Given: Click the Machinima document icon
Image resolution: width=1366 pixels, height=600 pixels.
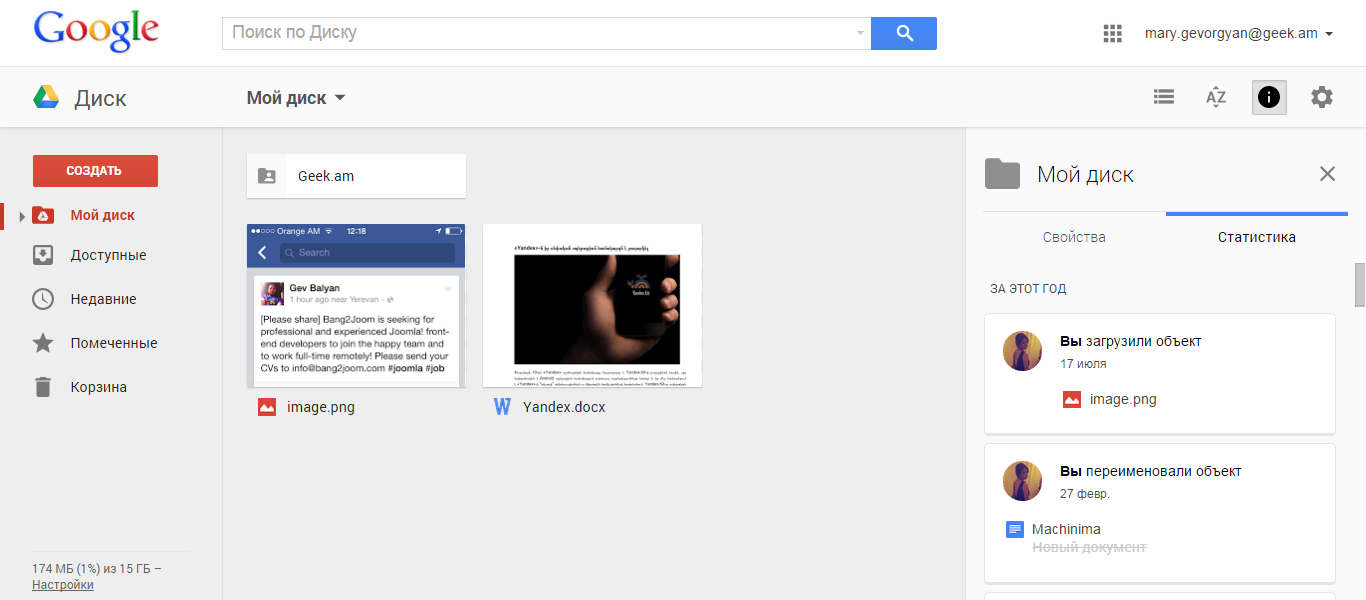Looking at the screenshot, I should pyautogui.click(x=1015, y=529).
